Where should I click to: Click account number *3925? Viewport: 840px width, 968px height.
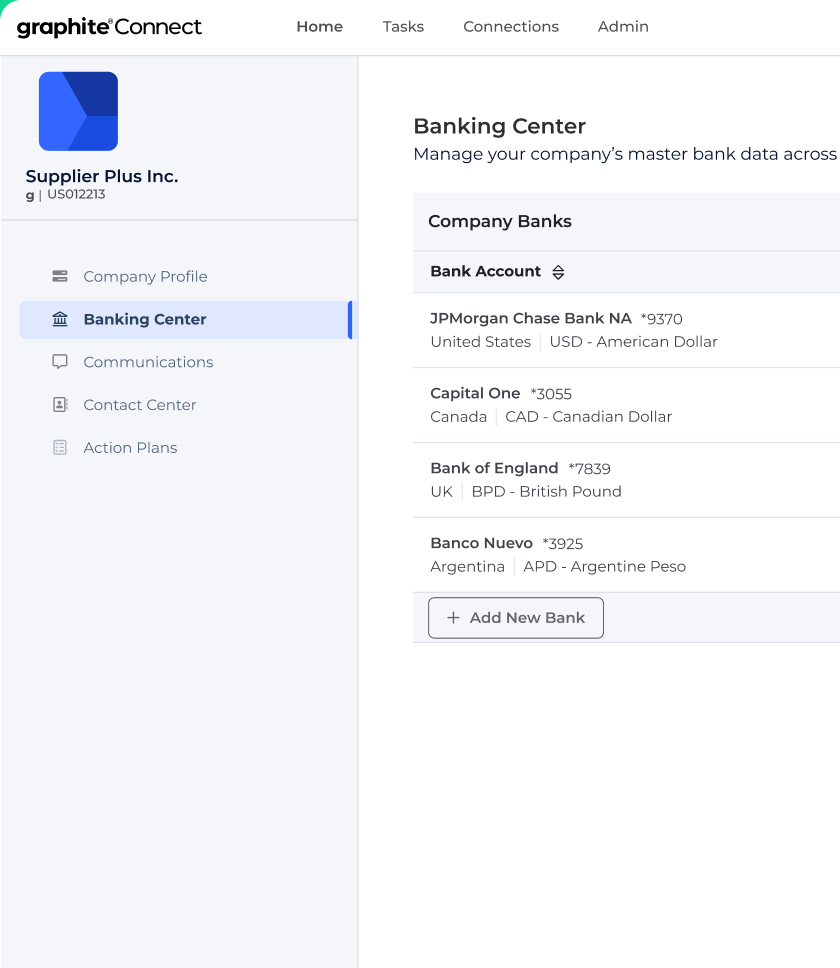coord(562,544)
